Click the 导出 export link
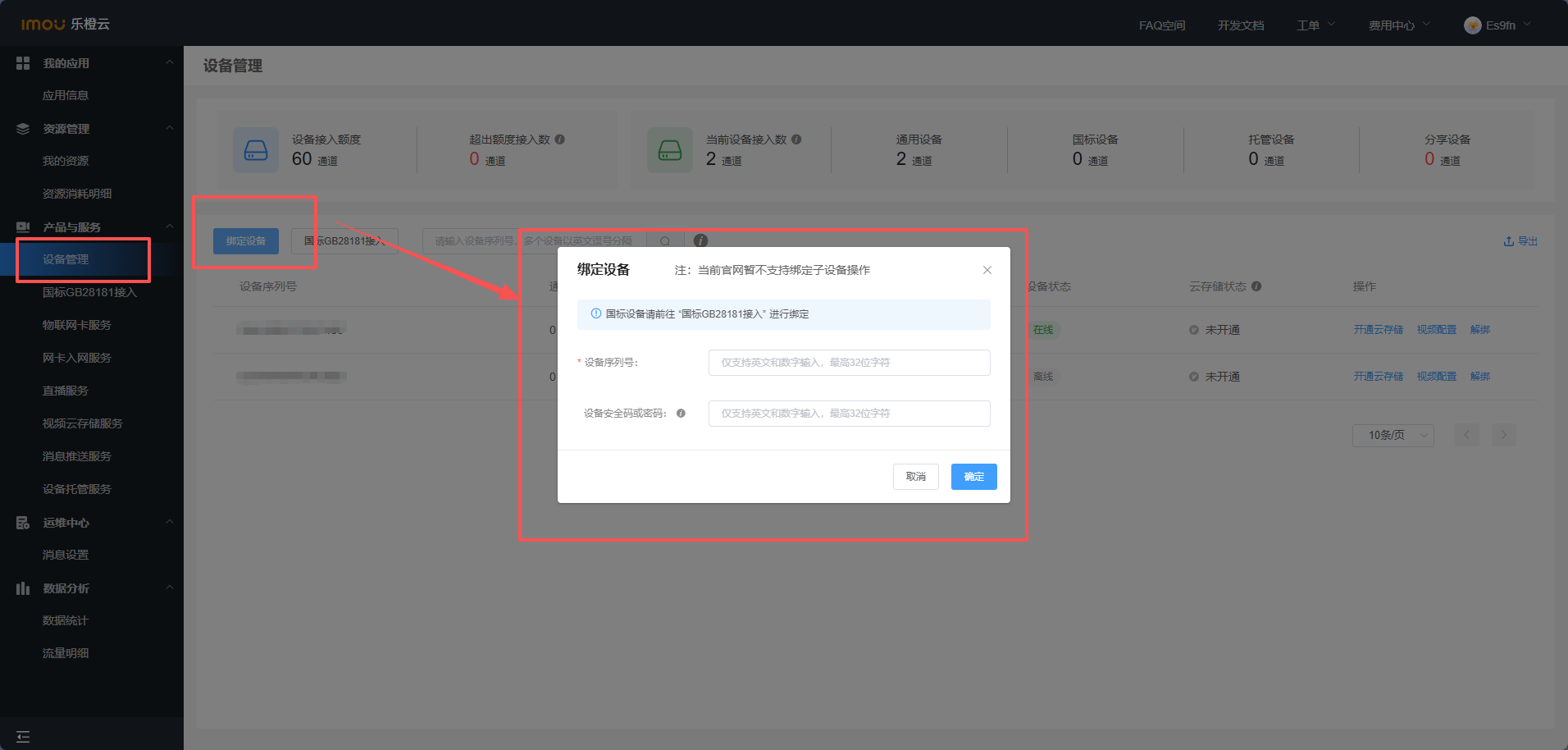The height and width of the screenshot is (750, 1568). tap(1520, 241)
